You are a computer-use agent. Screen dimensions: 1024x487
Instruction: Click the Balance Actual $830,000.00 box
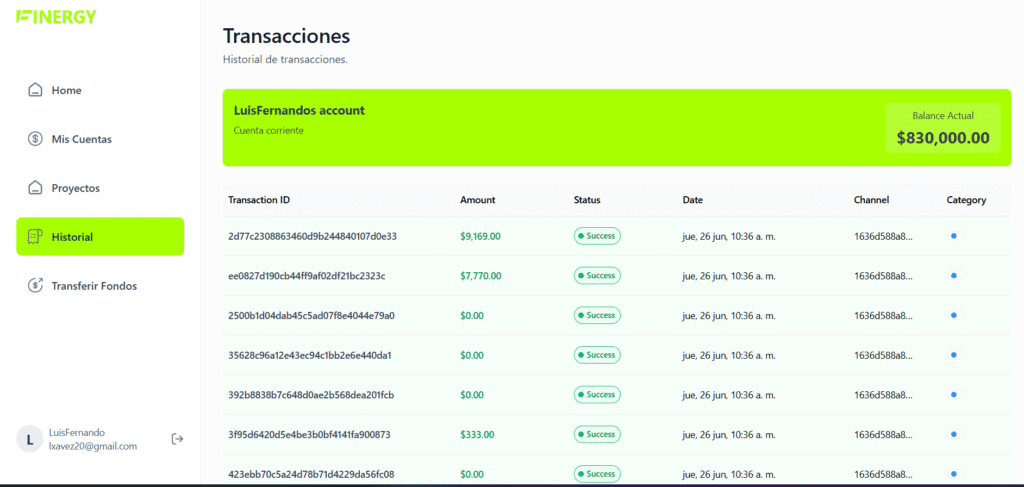(942, 128)
